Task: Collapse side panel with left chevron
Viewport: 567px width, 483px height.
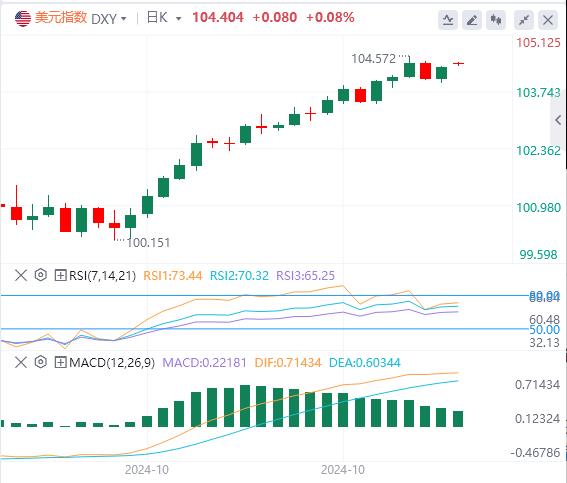Action: (558, 120)
